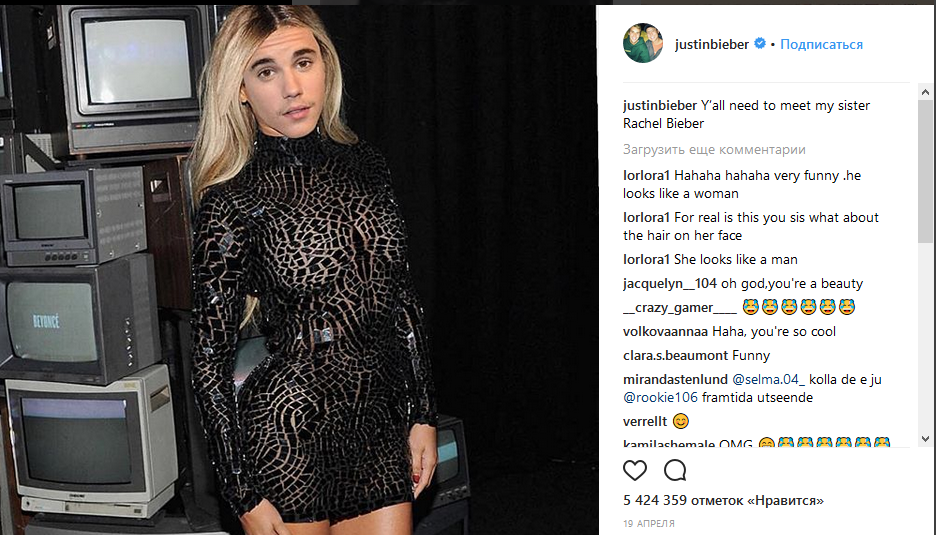Open @selma.04_ mention link
The height and width of the screenshot is (535, 936).
point(768,379)
